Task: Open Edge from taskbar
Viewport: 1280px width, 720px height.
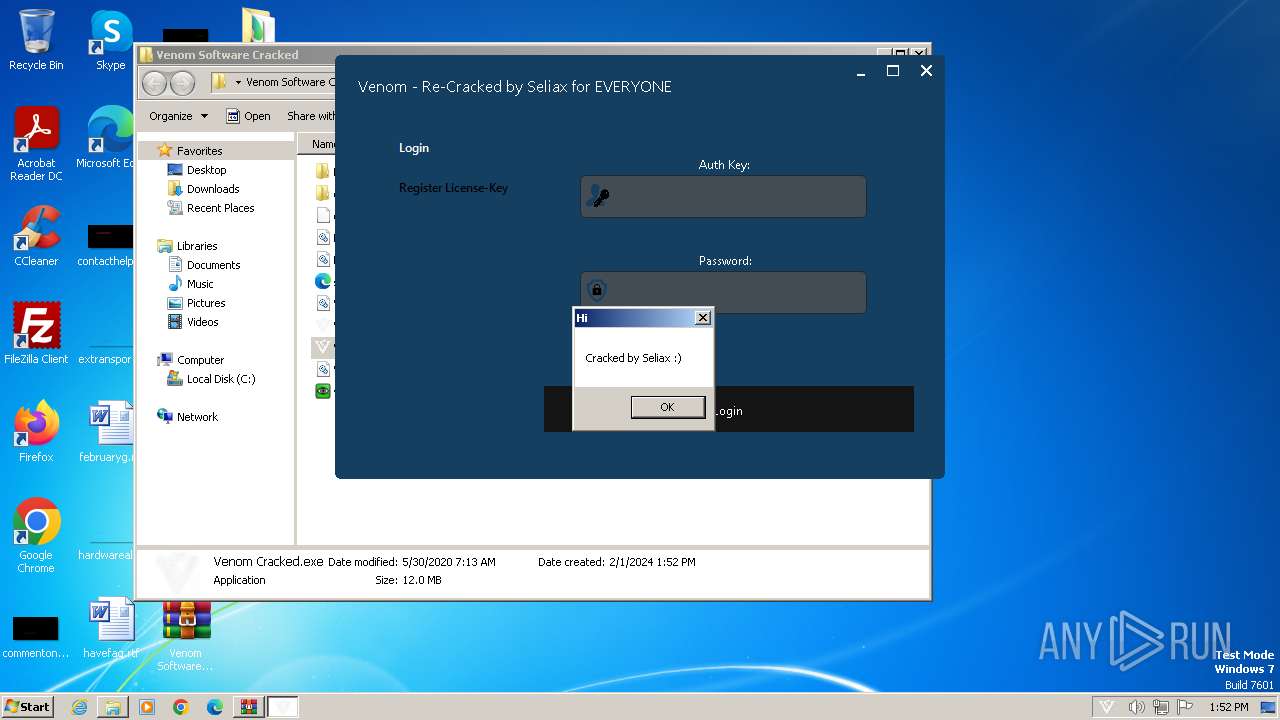Action: click(215, 707)
